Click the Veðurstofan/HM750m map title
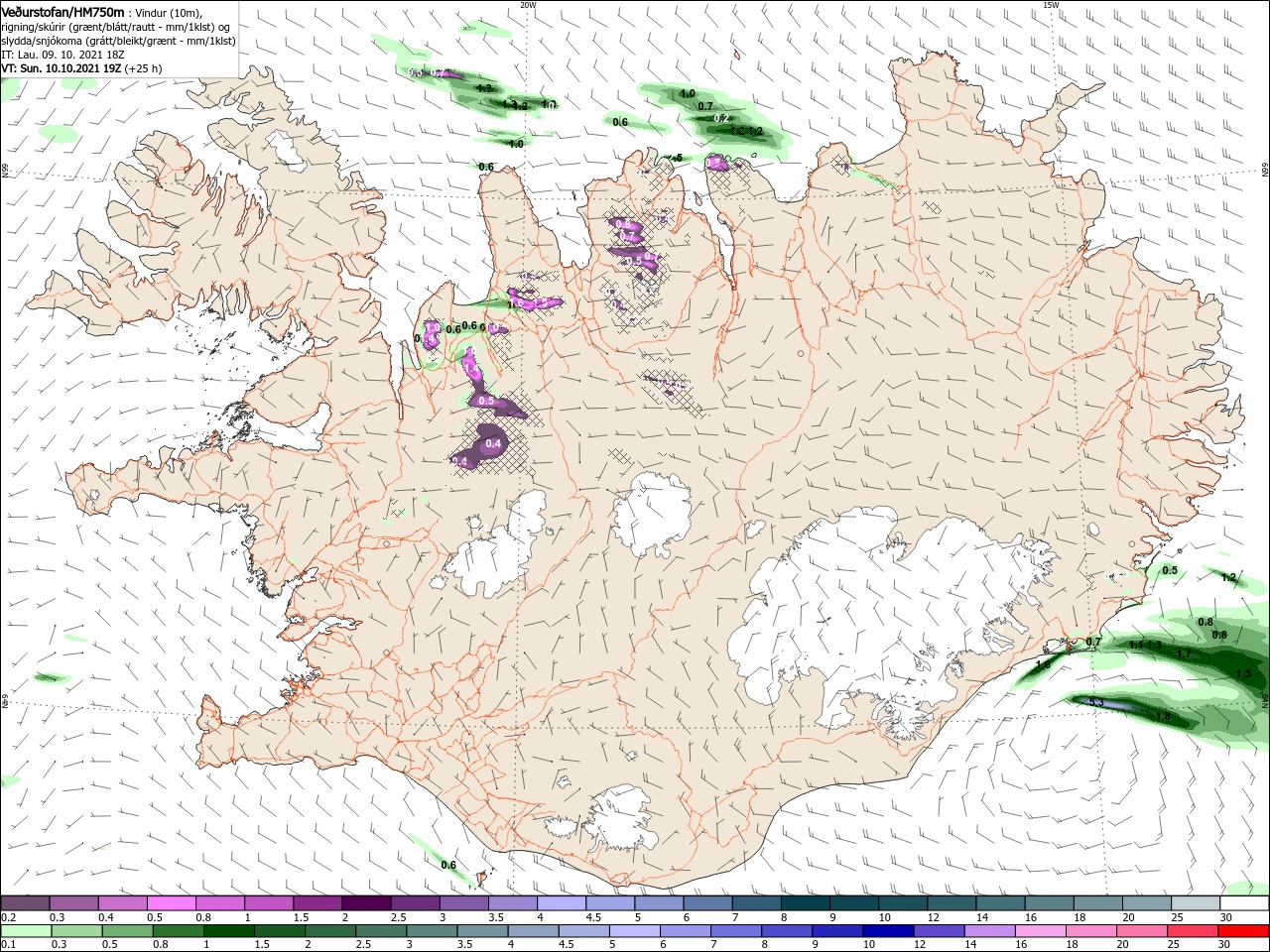This screenshot has width=1270, height=952. 63,12
